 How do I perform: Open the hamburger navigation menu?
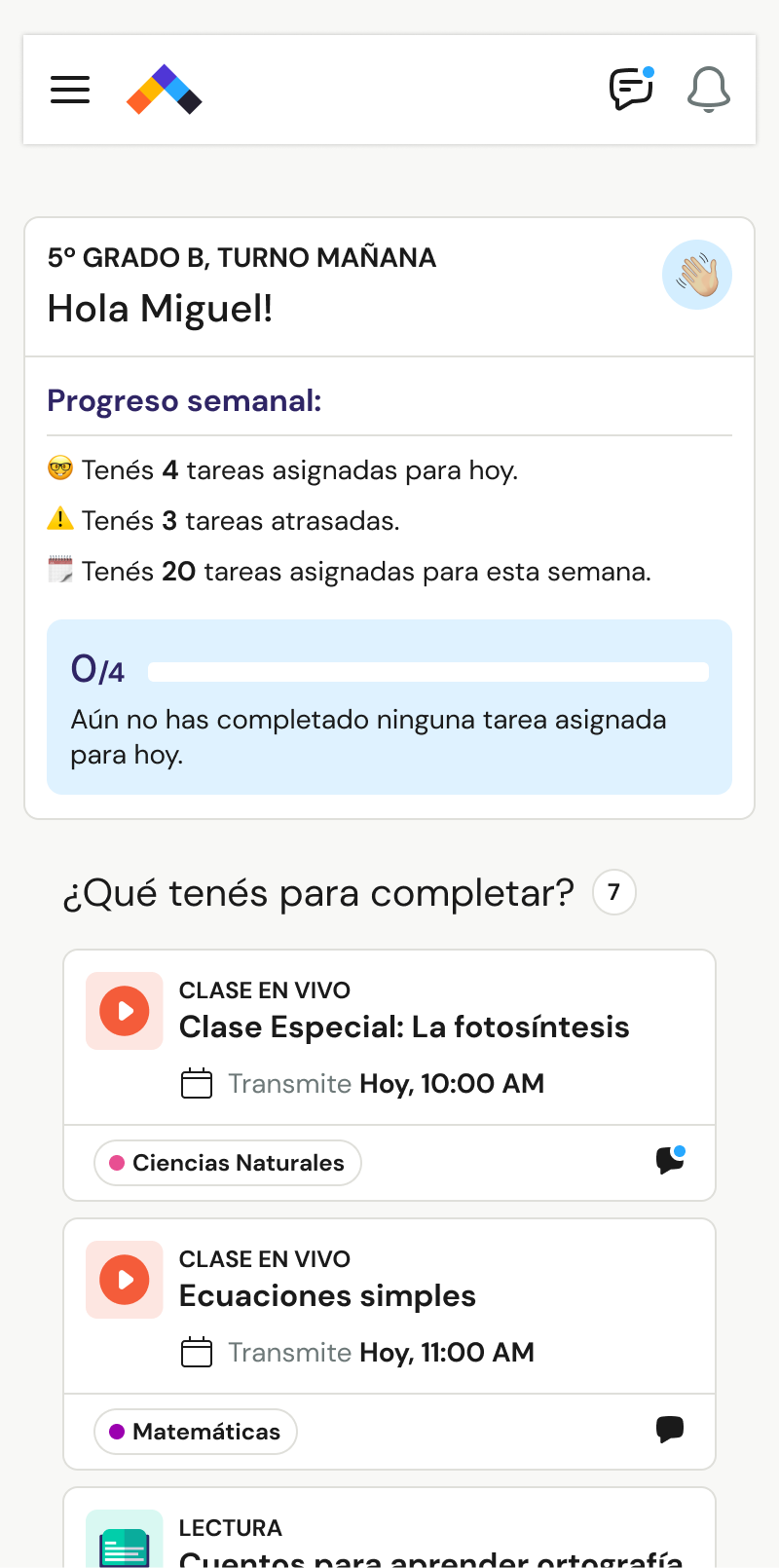pyautogui.click(x=70, y=90)
